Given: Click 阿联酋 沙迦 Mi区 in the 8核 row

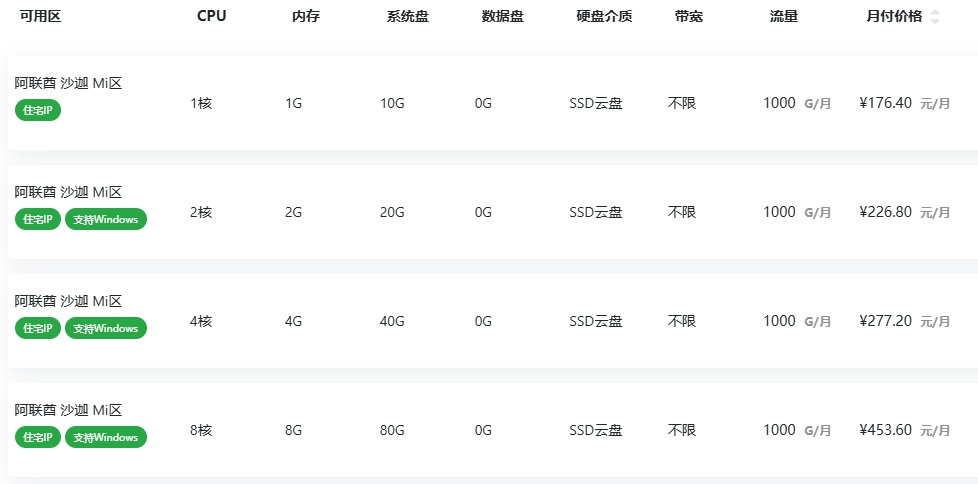Looking at the screenshot, I should point(69,410).
